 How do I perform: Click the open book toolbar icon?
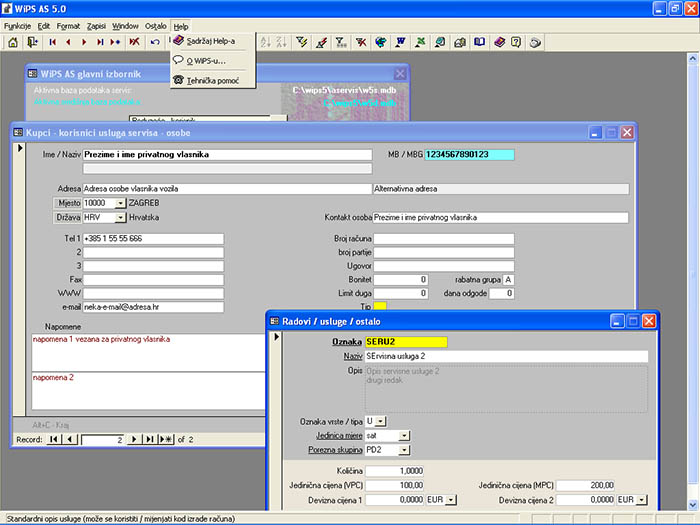(x=479, y=42)
